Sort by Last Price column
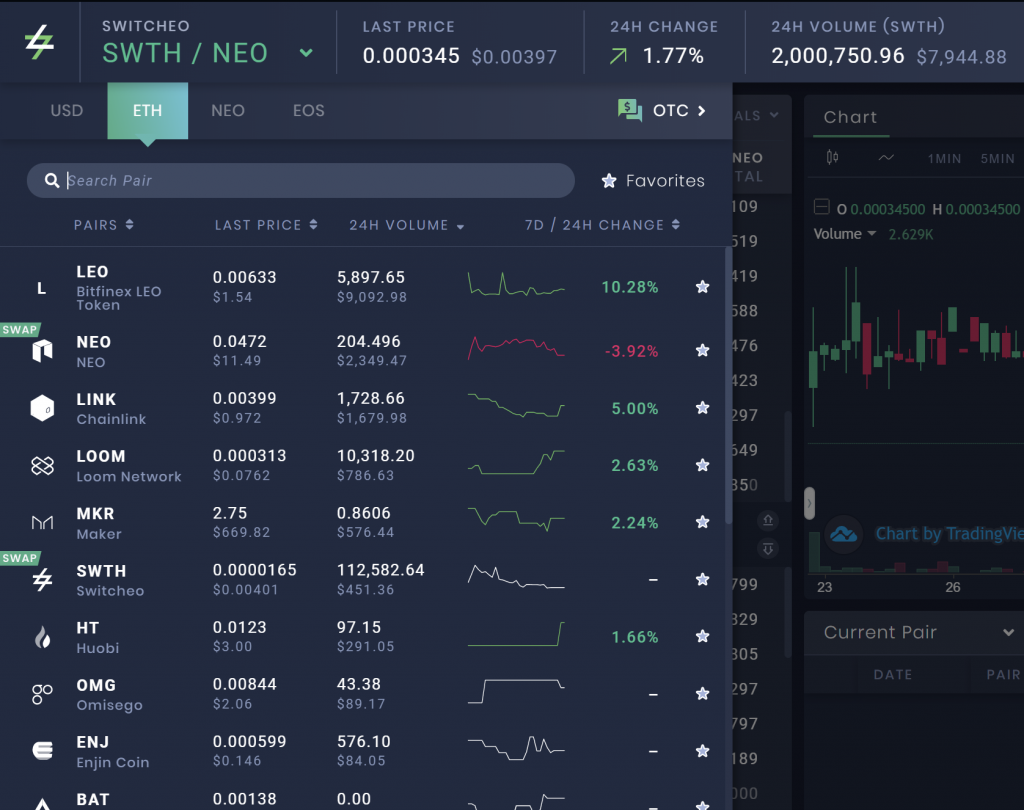The image size is (1024, 810). pyautogui.click(x=266, y=225)
